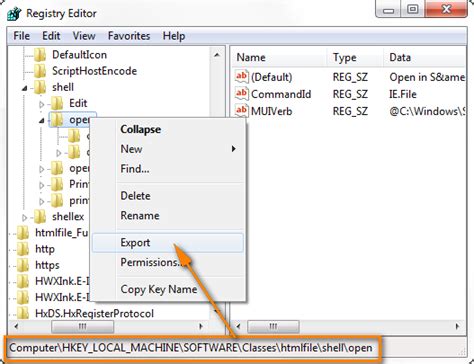Select the DefaultIcon key
The image size is (474, 364).
[79, 55]
